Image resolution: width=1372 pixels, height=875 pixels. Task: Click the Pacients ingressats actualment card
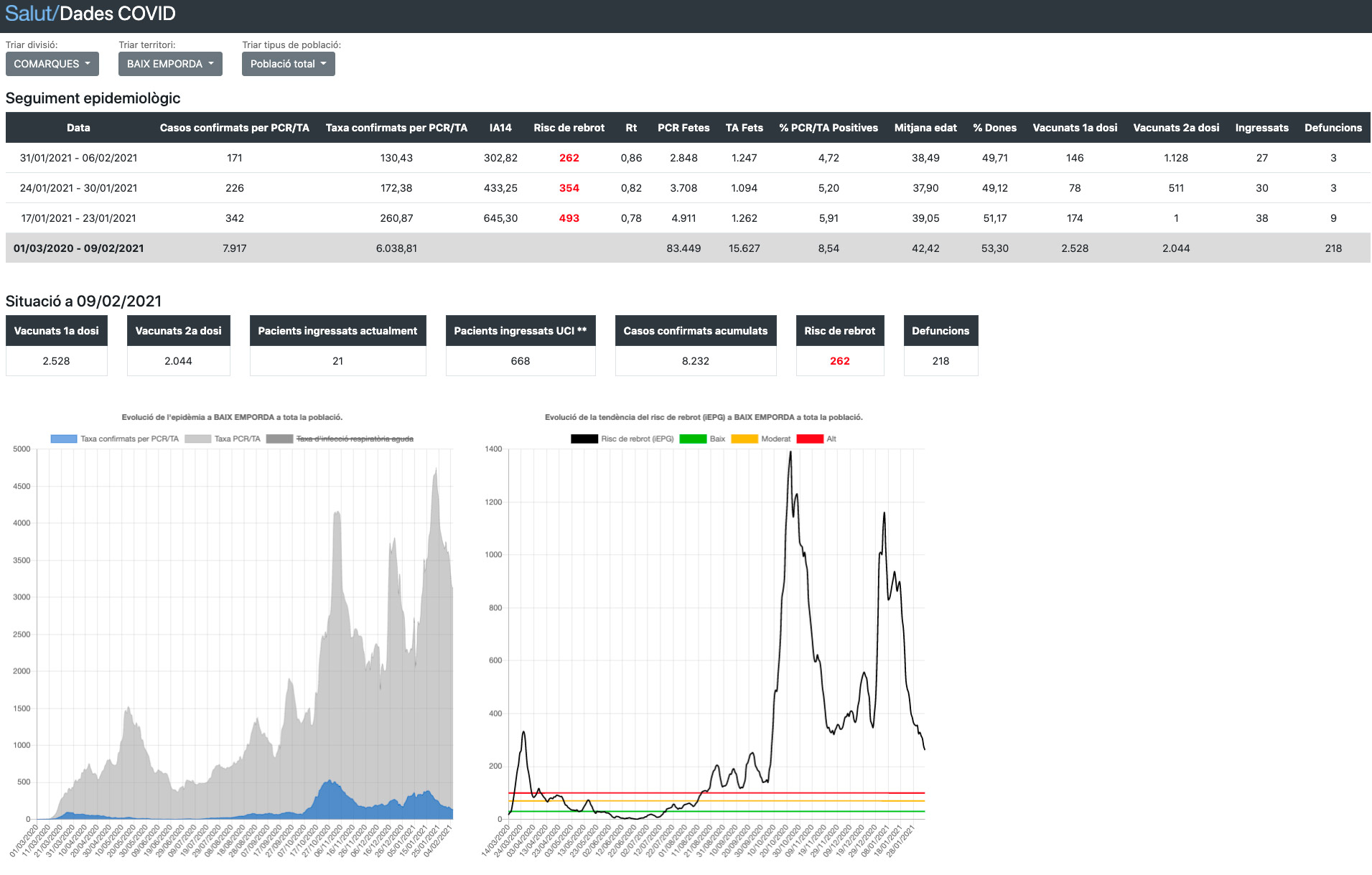point(337,345)
